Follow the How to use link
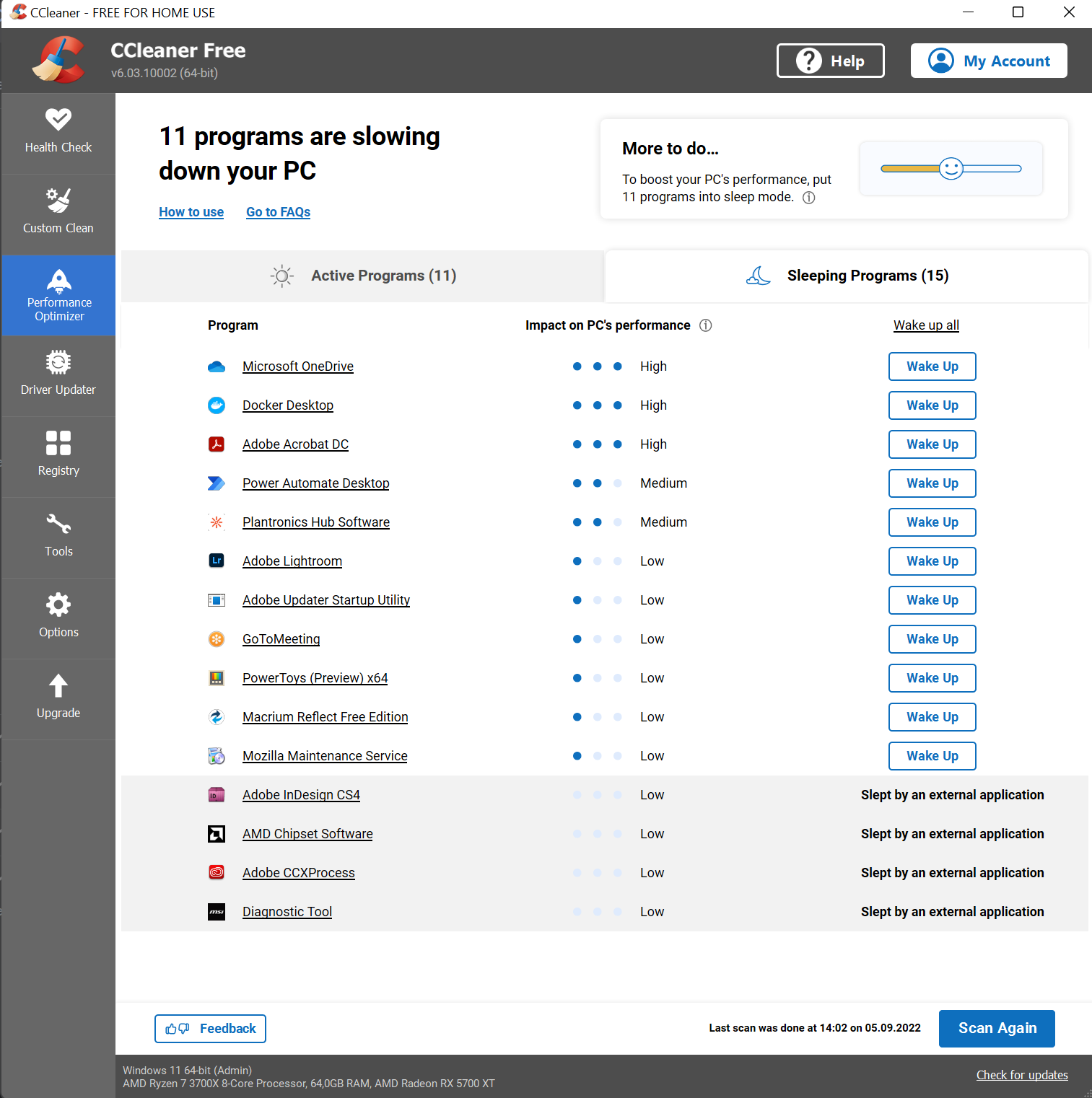Viewport: 1092px width, 1098px height. [191, 212]
